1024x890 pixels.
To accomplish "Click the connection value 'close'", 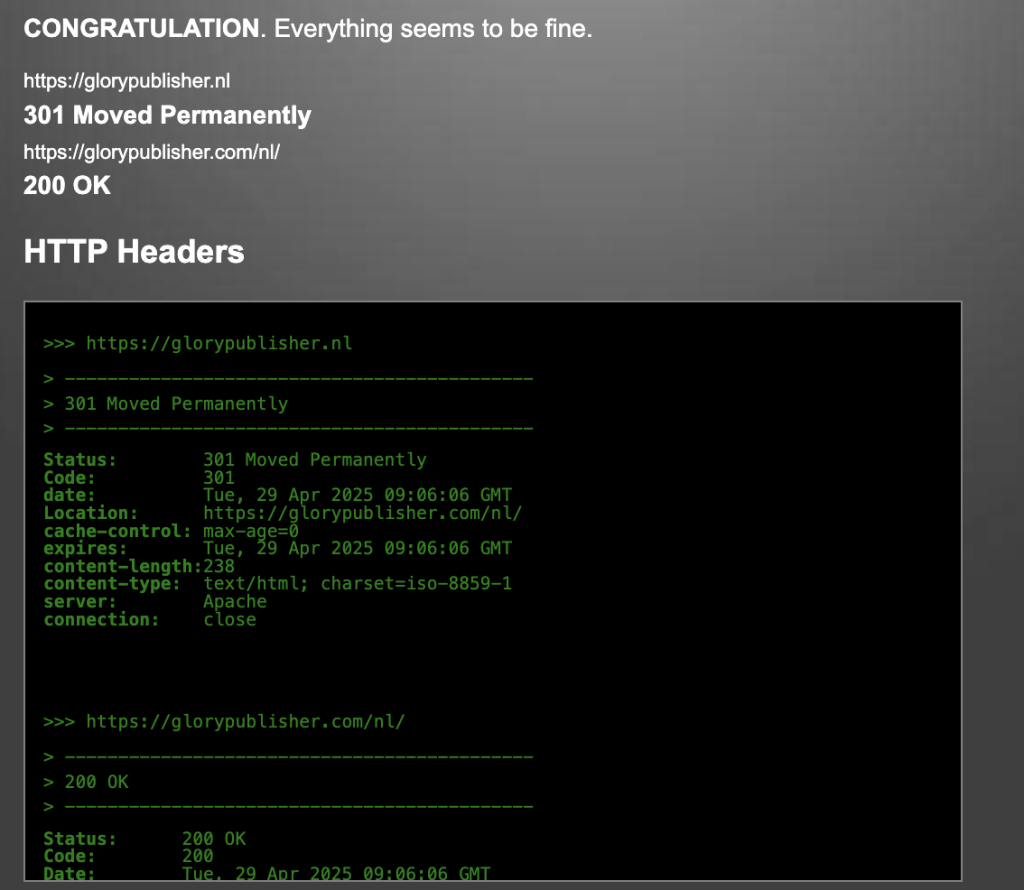I will (230, 620).
